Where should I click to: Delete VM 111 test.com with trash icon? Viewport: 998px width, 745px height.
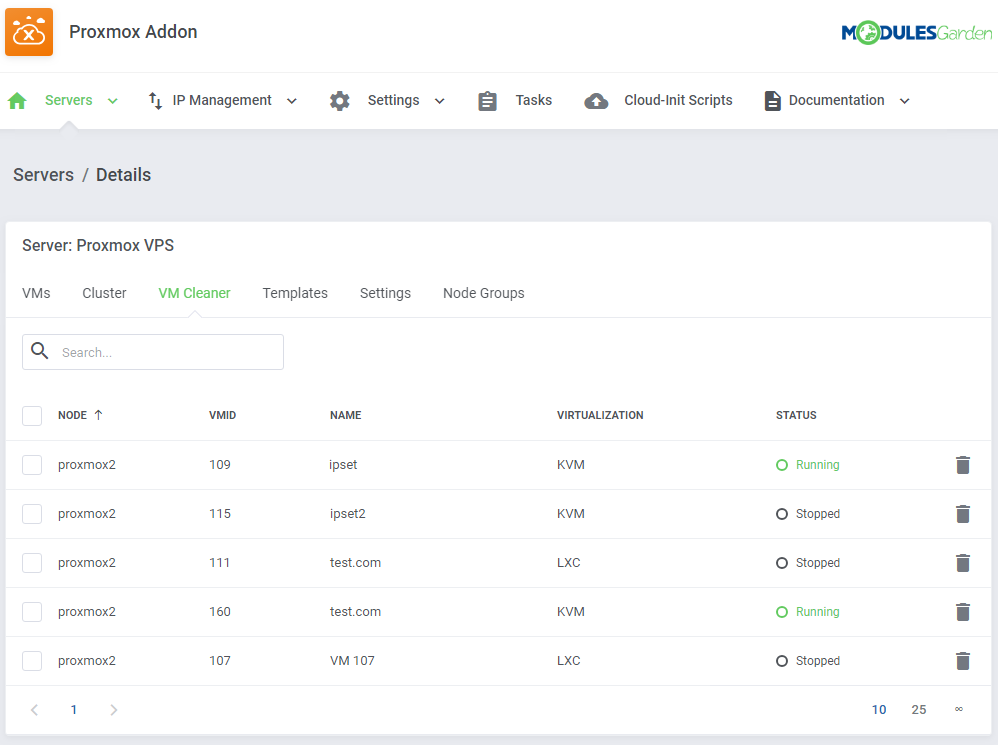pyautogui.click(x=963, y=563)
